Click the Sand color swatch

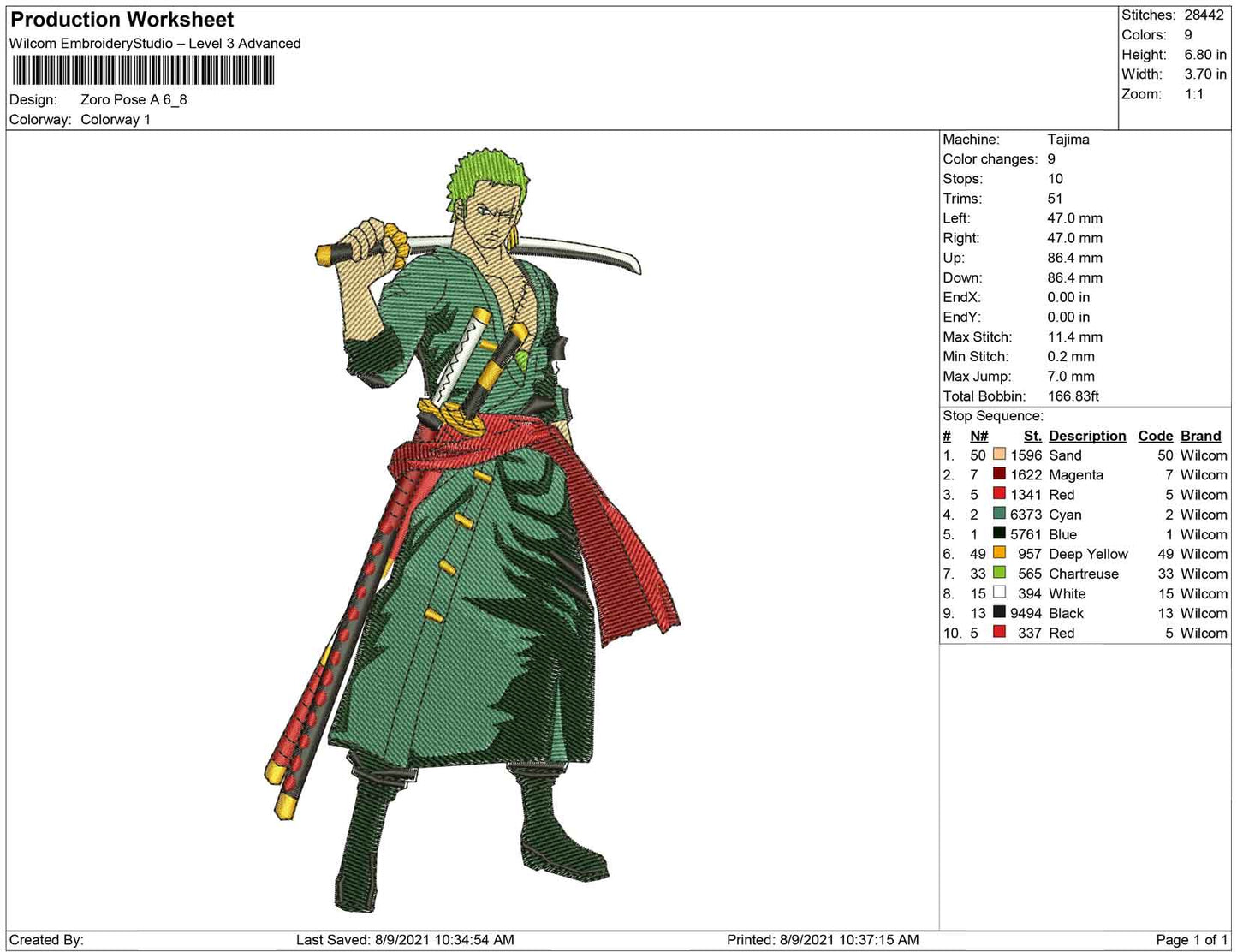coord(999,455)
